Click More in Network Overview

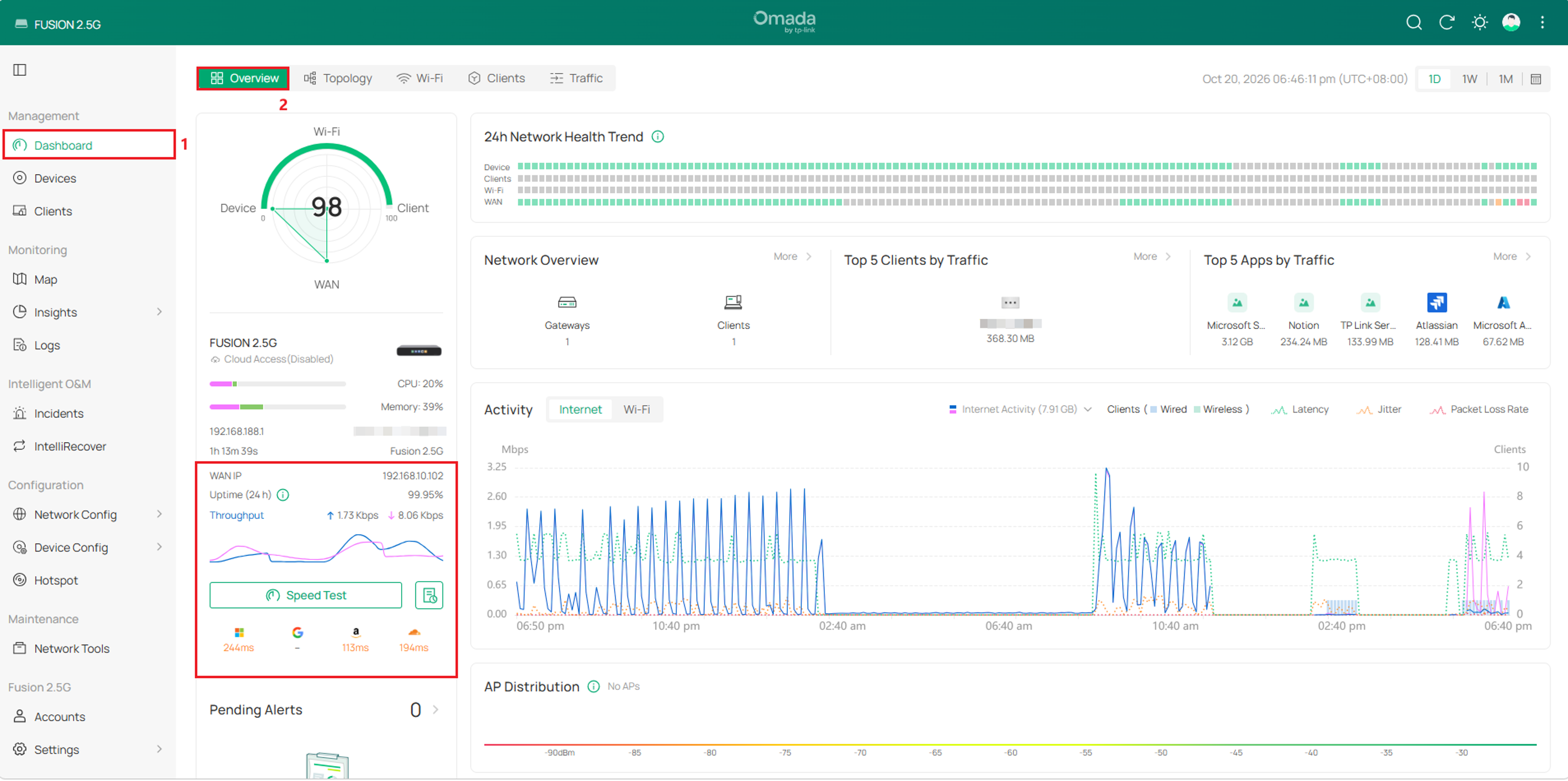[792, 256]
